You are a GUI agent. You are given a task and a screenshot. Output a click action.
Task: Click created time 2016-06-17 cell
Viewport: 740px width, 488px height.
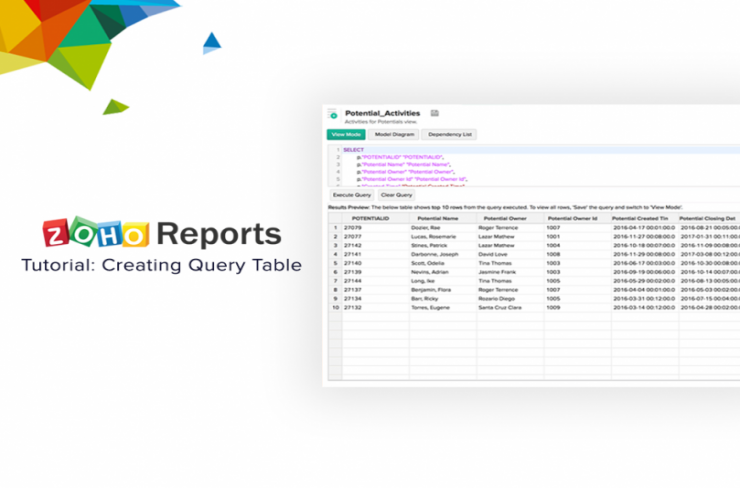645,263
